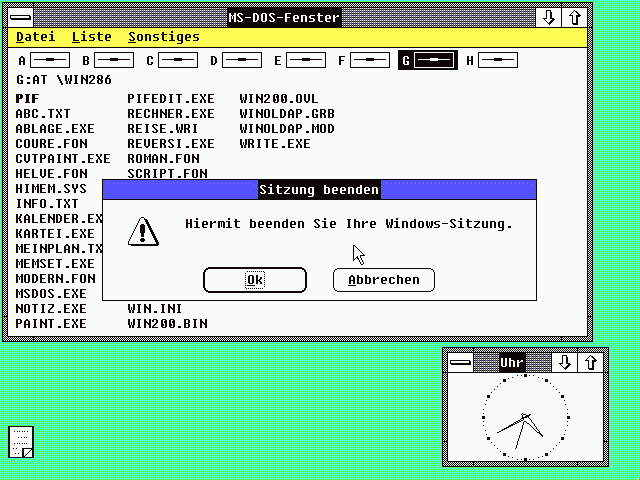Select the PIF directory entry
Screen dimensions: 640x480
click(x=27, y=99)
